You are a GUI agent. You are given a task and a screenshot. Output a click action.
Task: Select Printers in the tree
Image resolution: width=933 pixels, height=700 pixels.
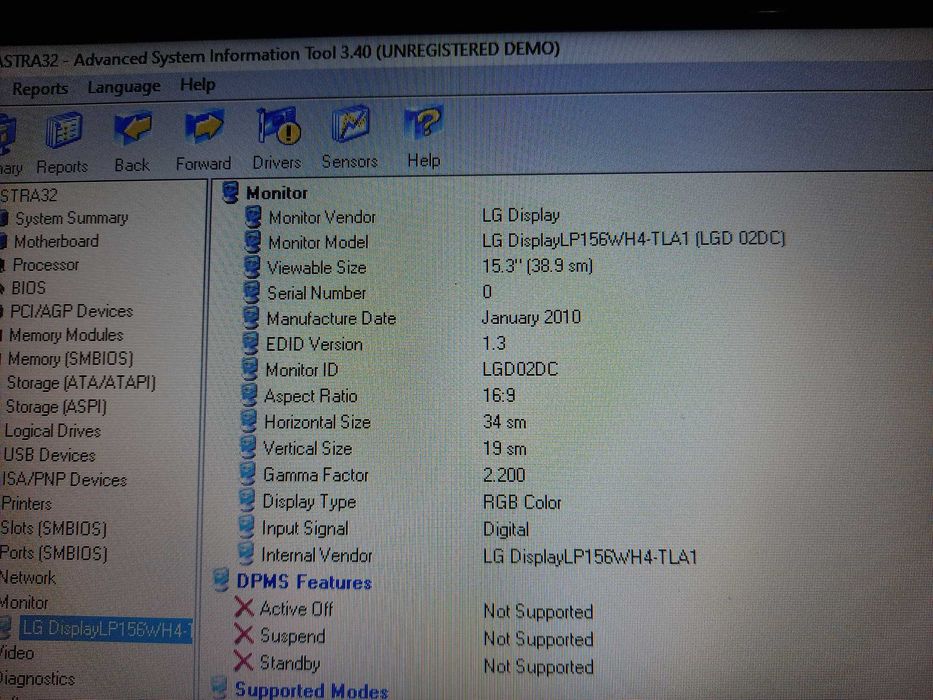[26, 504]
